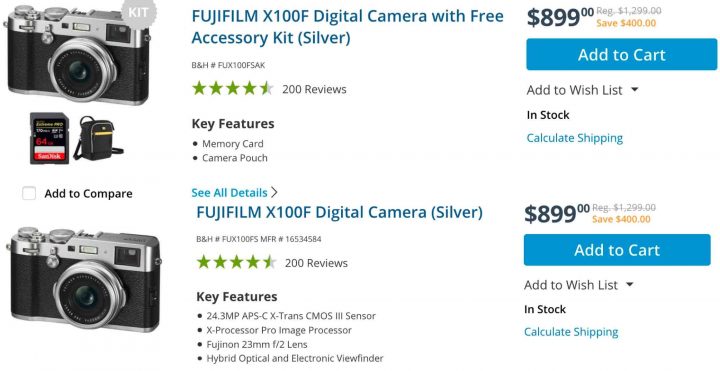Click the arrow next to See All Details
720x371 pixels.
[274, 192]
